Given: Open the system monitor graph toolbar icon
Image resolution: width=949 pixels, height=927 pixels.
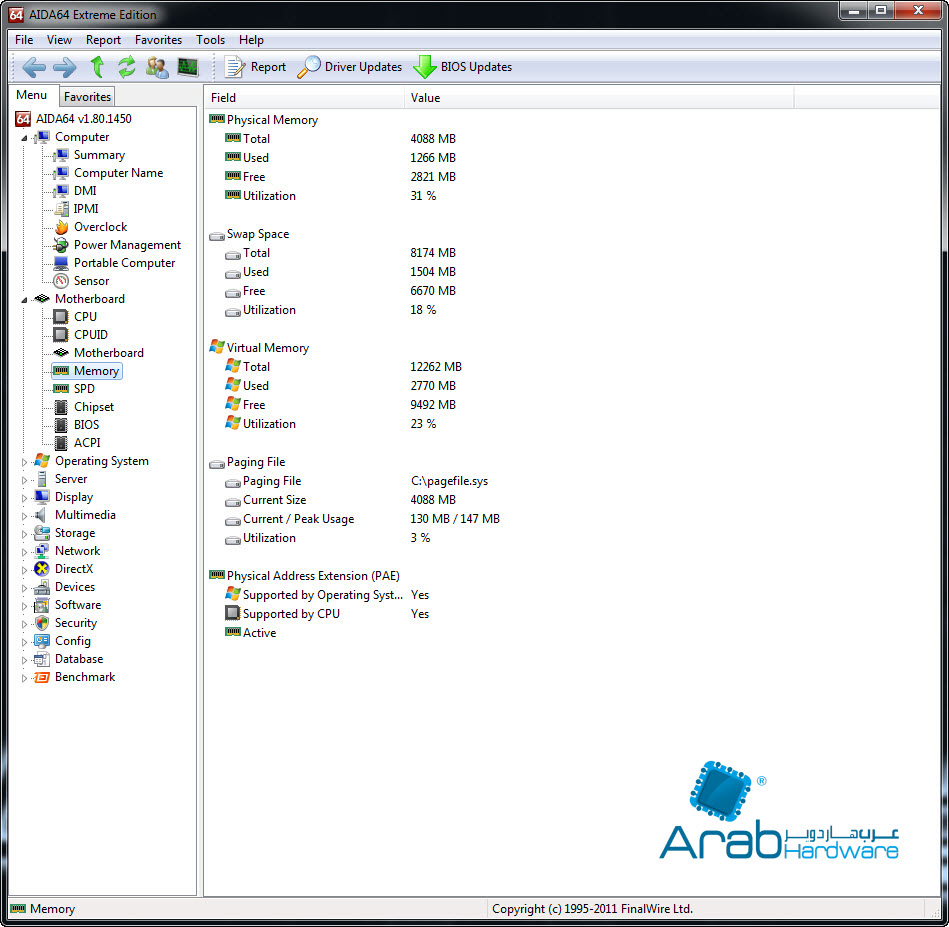Looking at the screenshot, I should [x=188, y=67].
